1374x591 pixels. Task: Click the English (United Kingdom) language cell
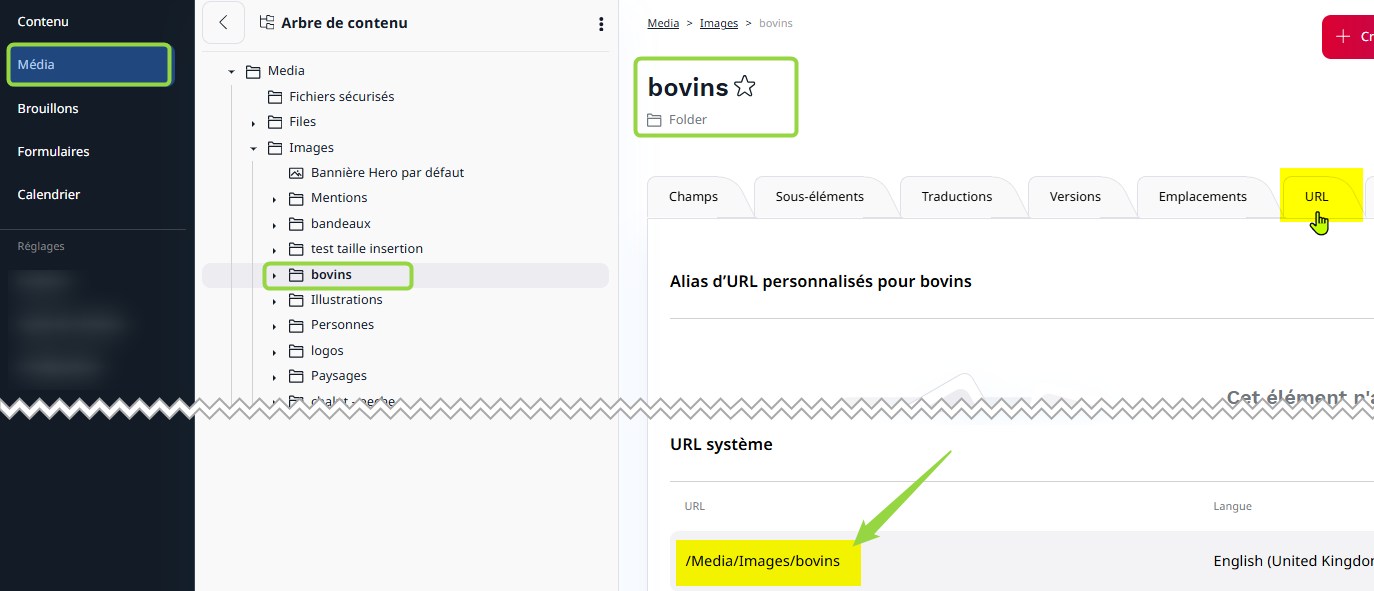pyautogui.click(x=1294, y=562)
